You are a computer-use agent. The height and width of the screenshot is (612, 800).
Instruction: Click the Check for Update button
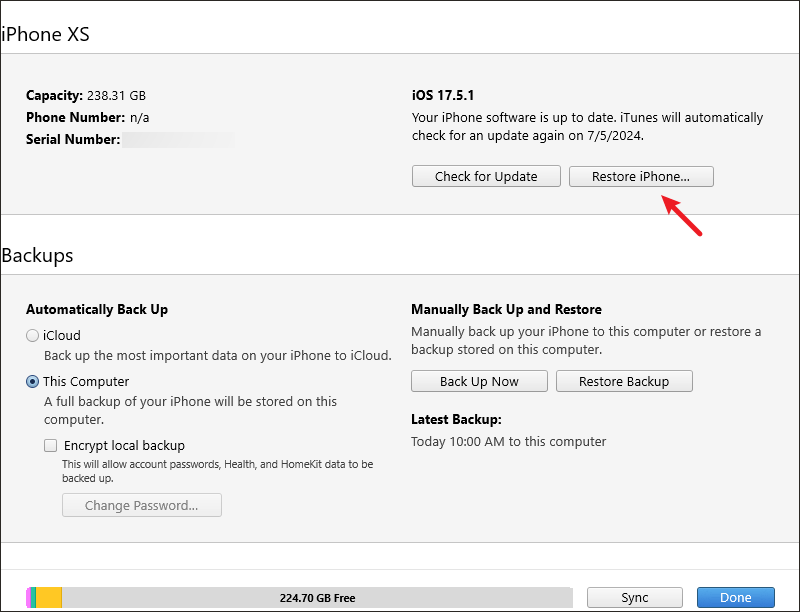coord(486,176)
